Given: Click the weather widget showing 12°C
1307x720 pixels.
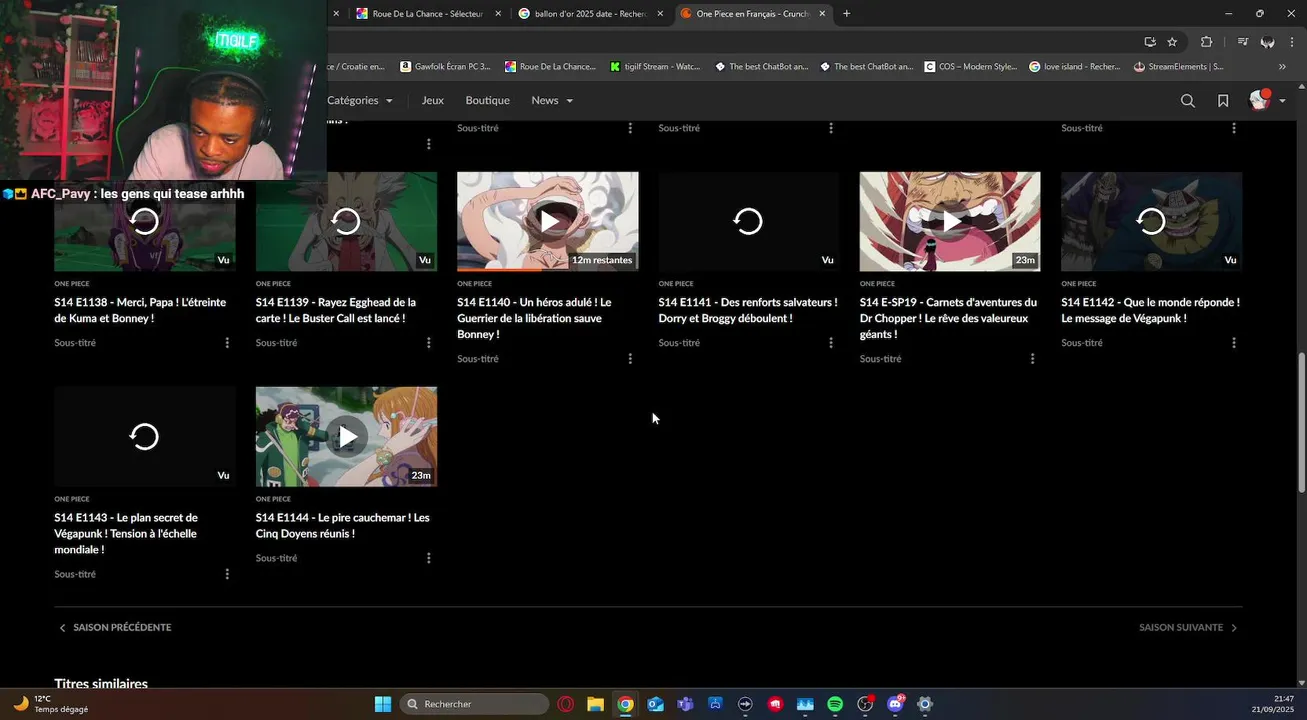Looking at the screenshot, I should point(50,704).
